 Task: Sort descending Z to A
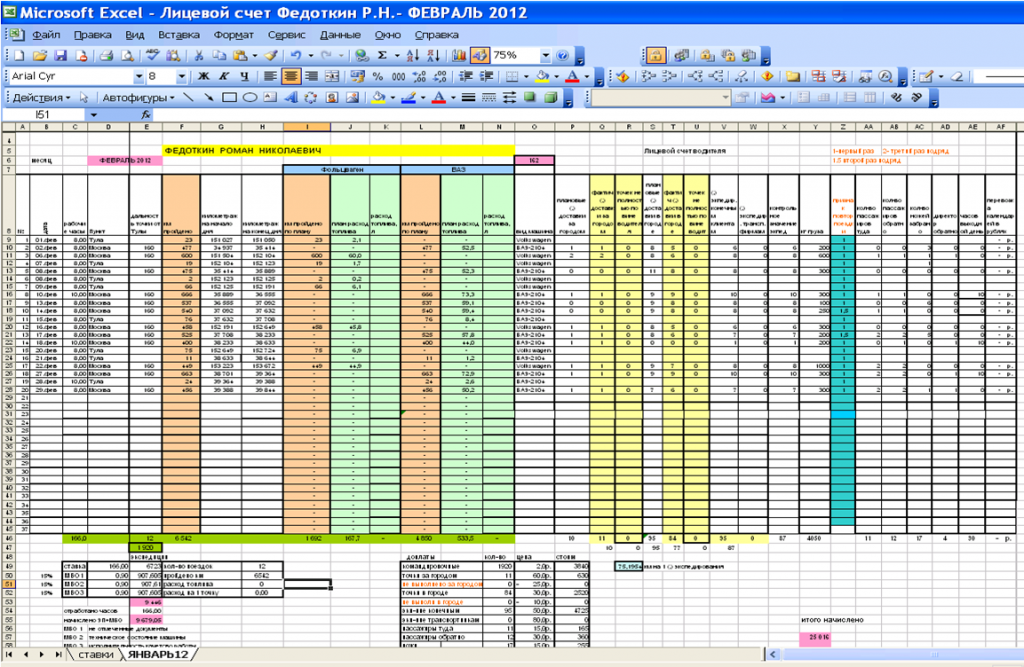point(433,56)
